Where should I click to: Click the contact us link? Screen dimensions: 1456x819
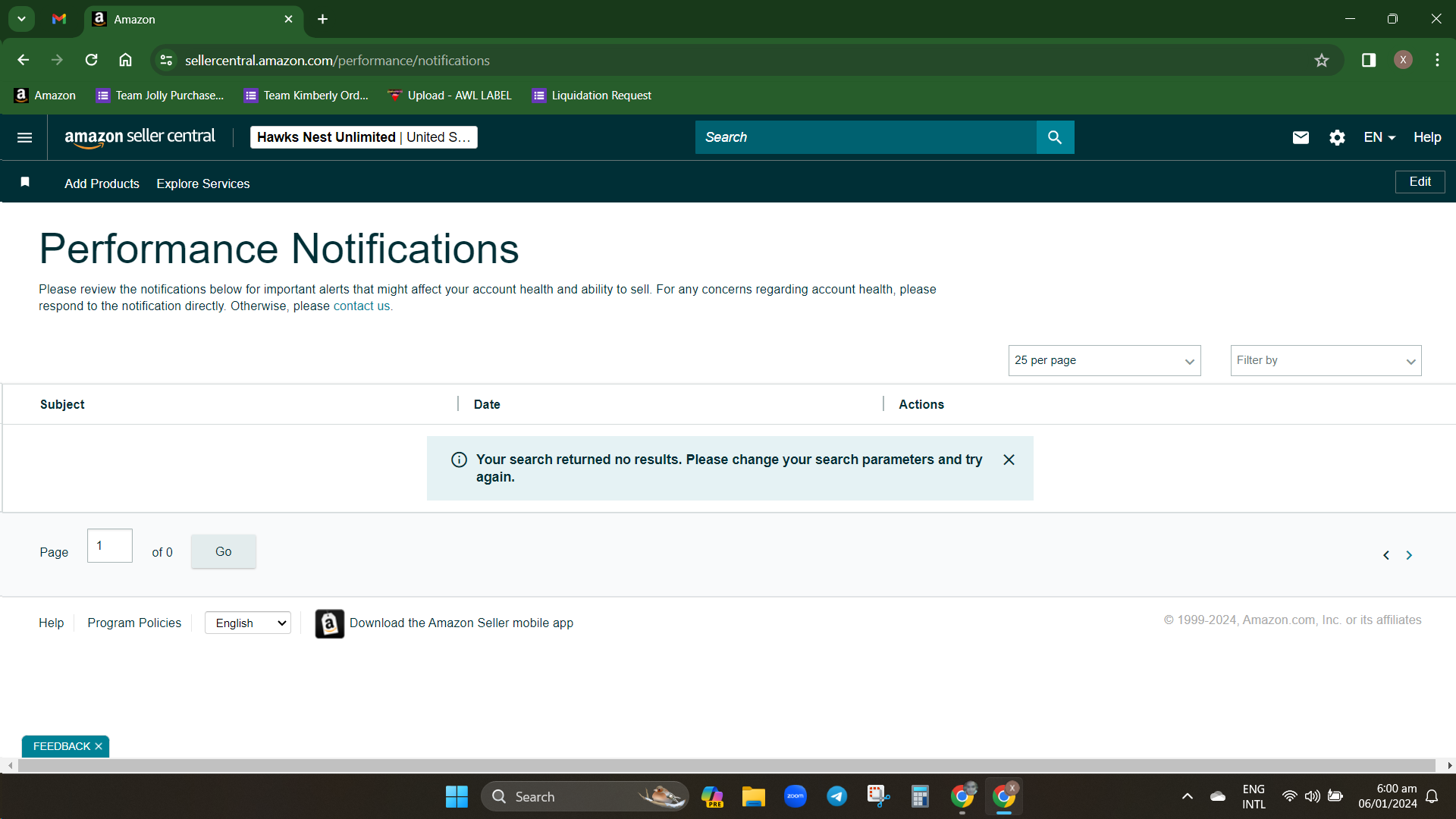tap(362, 306)
